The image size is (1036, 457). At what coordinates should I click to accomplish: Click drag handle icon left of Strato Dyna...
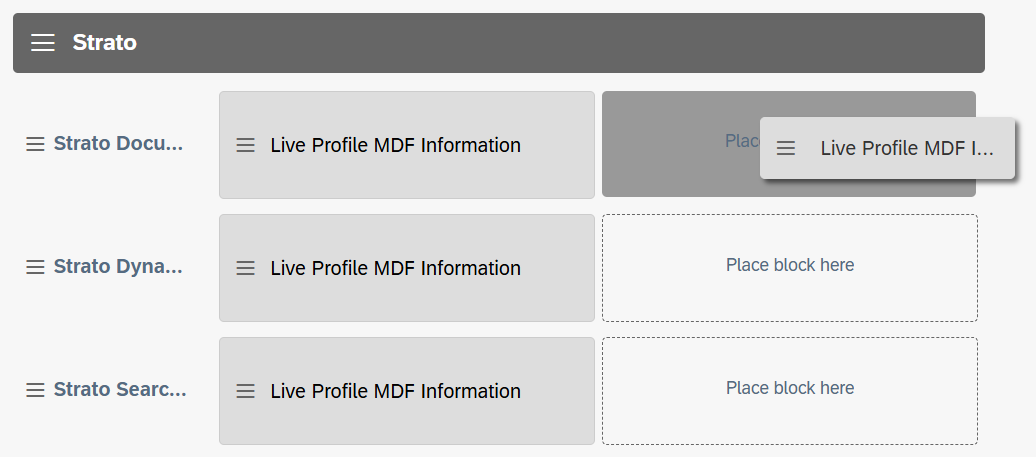click(x=35, y=267)
